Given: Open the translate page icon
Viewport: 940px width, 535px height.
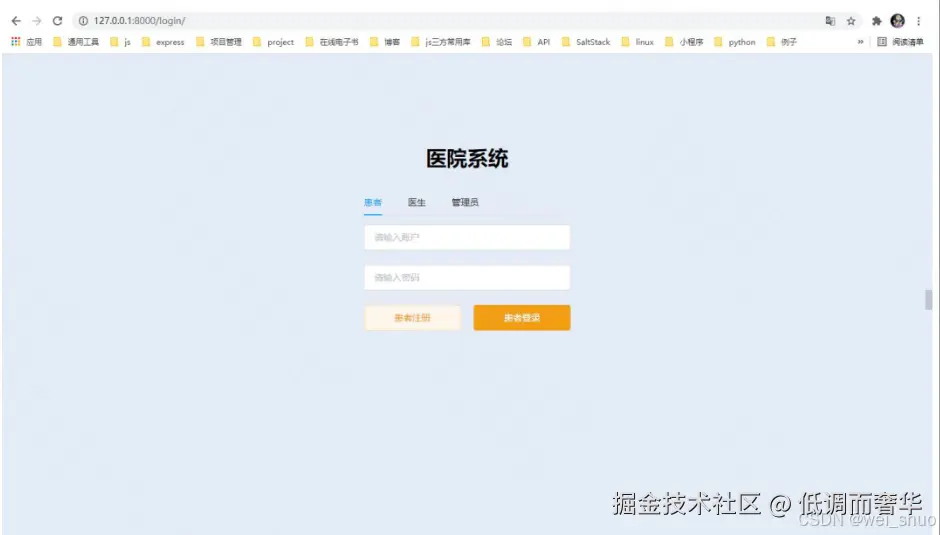Looking at the screenshot, I should [830, 21].
